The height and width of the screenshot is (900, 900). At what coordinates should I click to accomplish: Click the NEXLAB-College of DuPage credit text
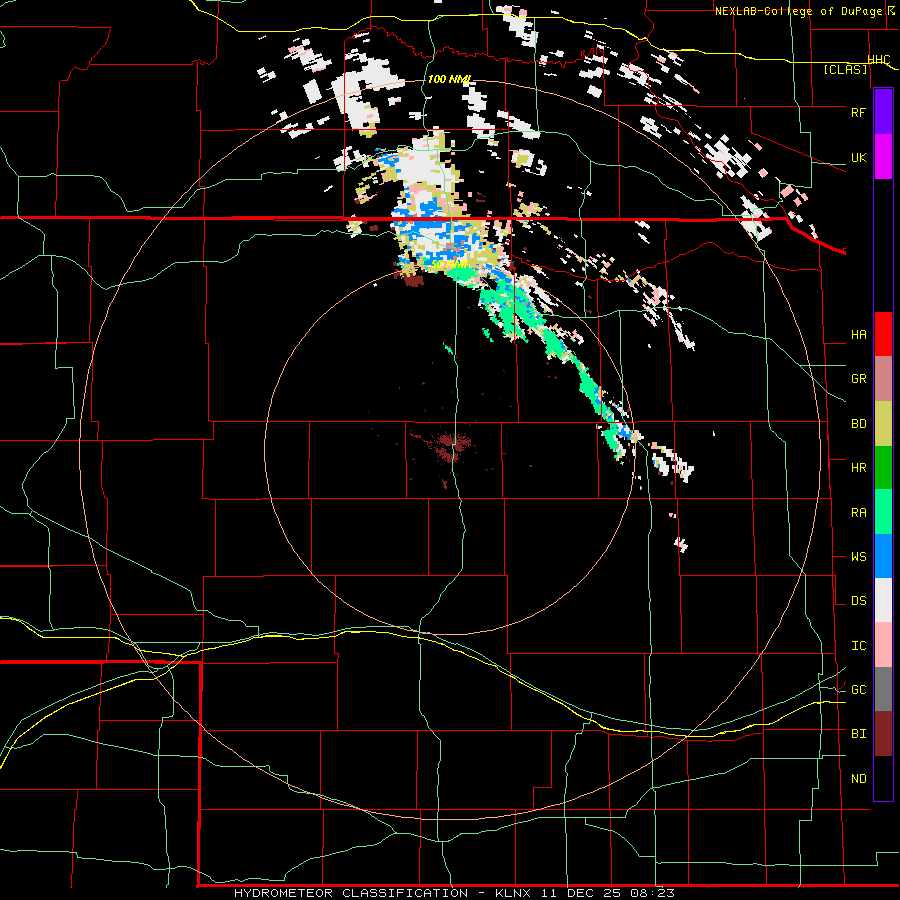[x=799, y=11]
